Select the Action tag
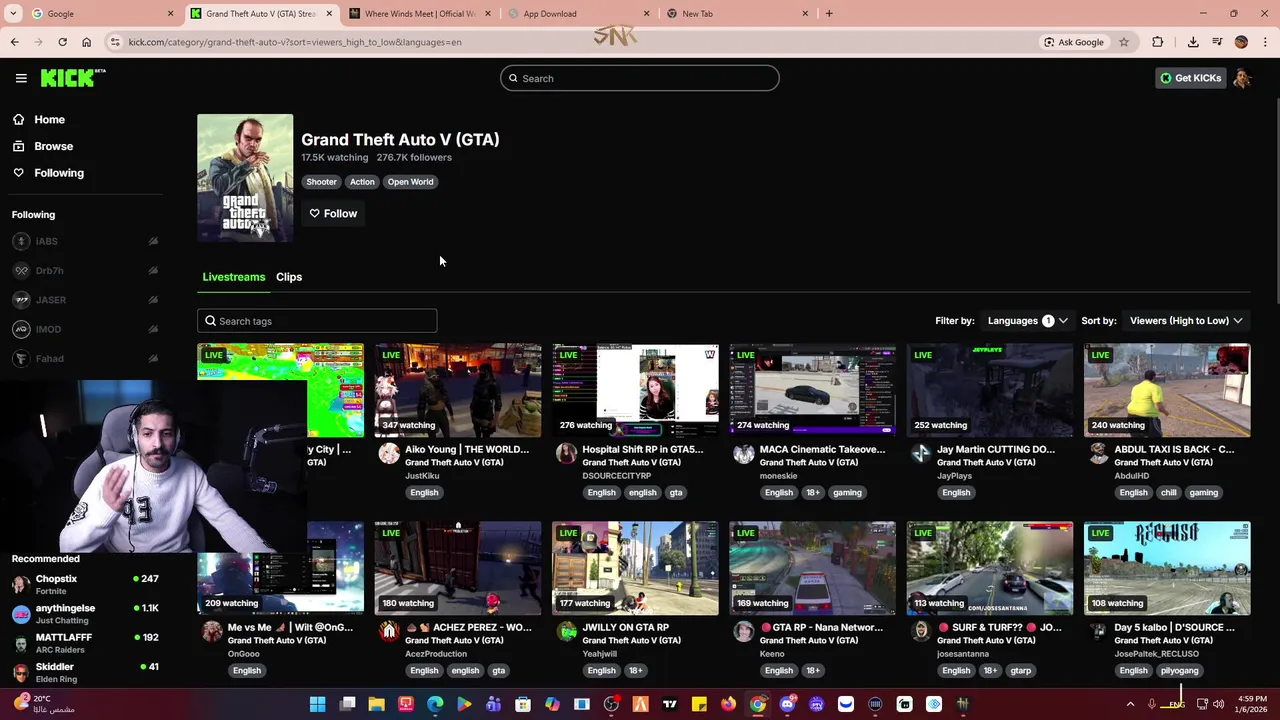The height and width of the screenshot is (720, 1280). click(362, 182)
